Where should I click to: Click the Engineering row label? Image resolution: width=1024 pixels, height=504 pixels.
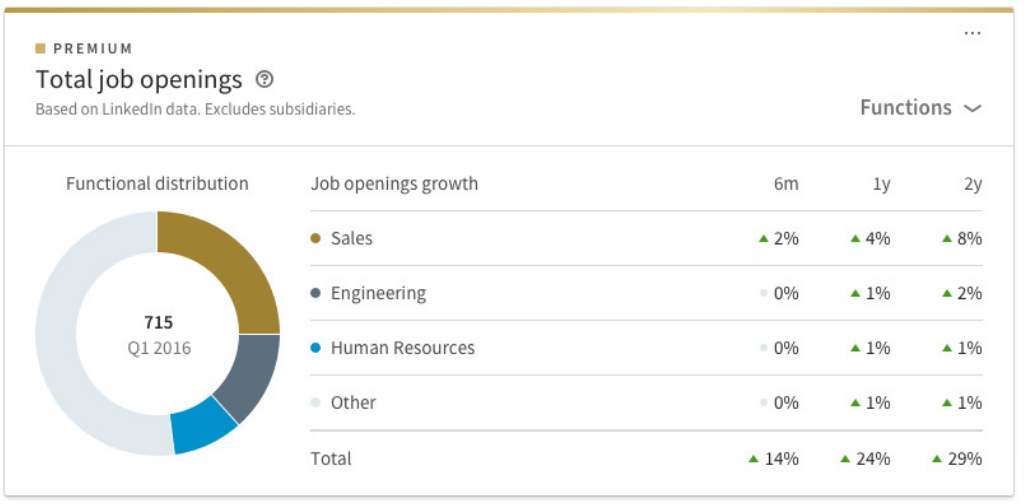click(x=378, y=294)
